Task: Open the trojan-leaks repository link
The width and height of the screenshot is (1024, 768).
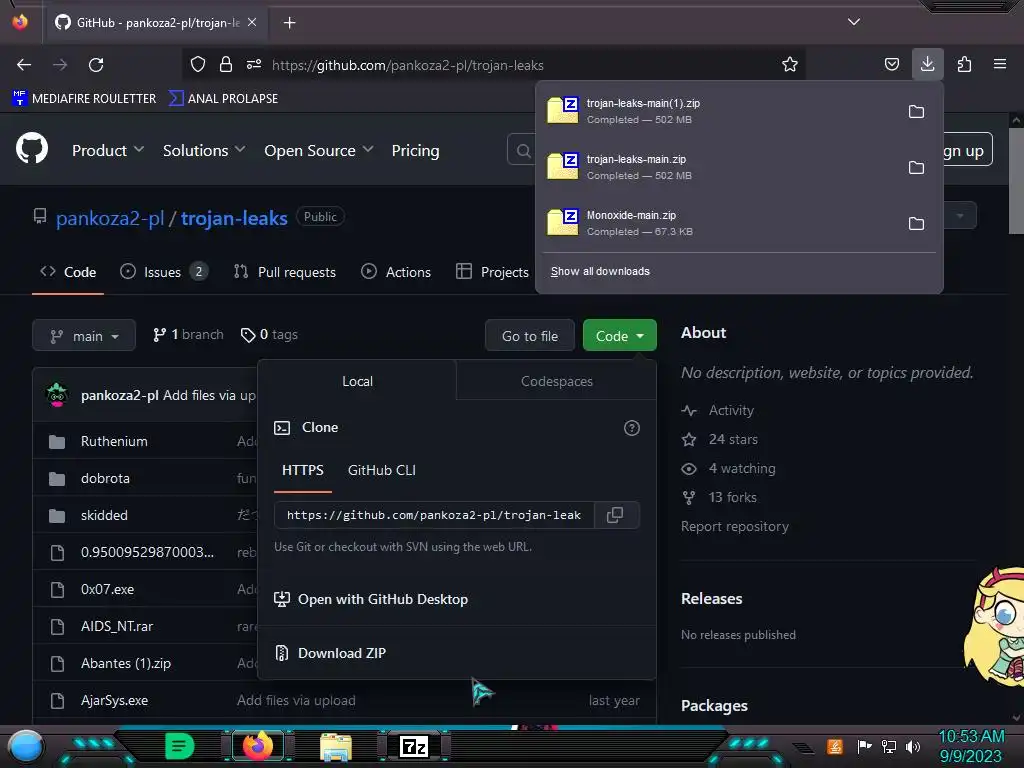Action: (x=234, y=218)
